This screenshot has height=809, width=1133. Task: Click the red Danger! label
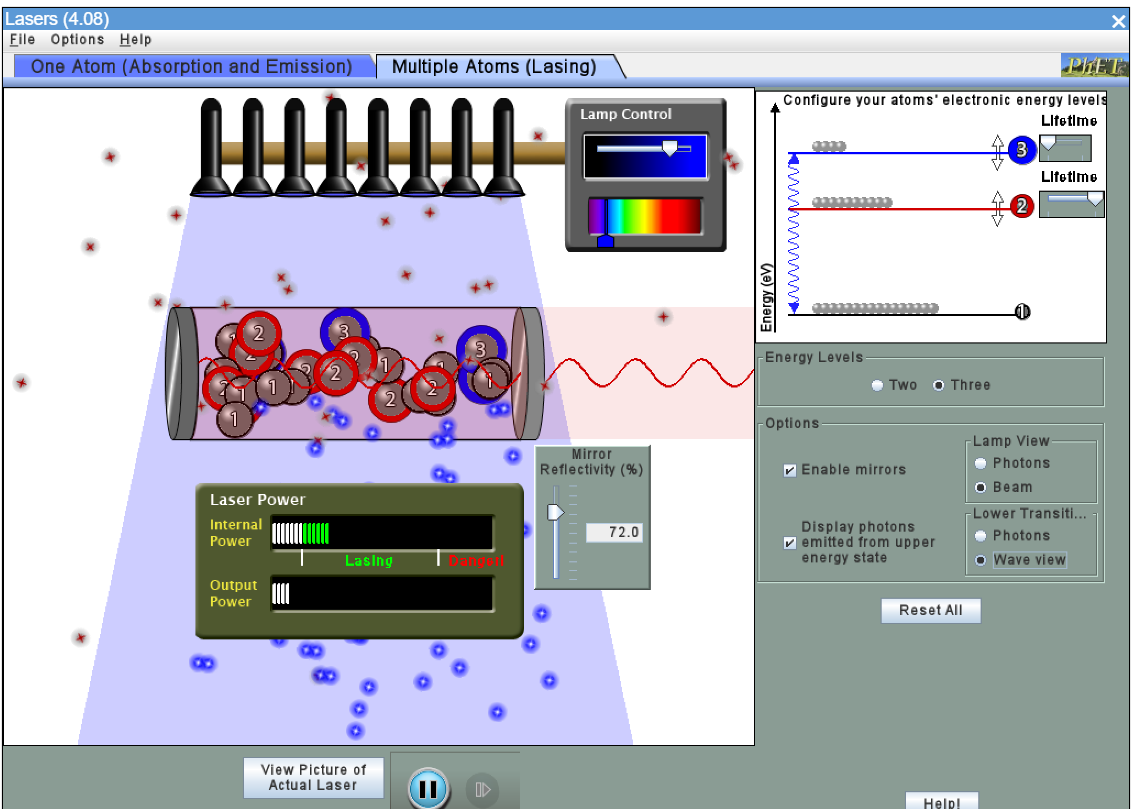[475, 561]
